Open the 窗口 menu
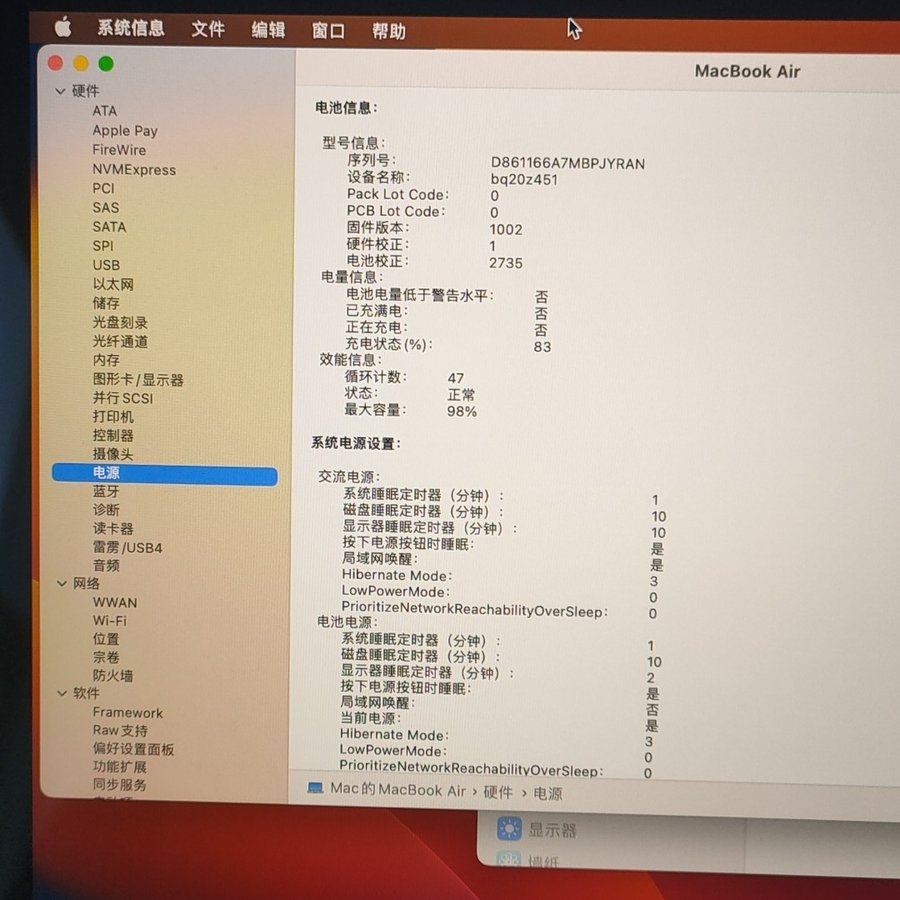The image size is (900, 900). (x=328, y=30)
